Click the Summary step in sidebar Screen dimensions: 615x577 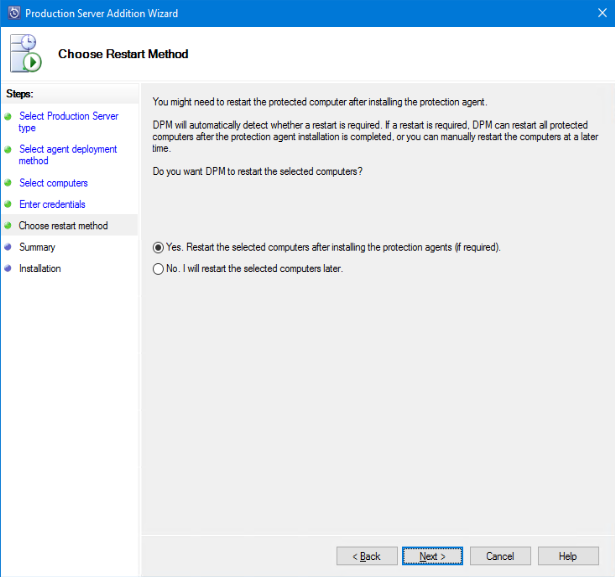point(37,247)
